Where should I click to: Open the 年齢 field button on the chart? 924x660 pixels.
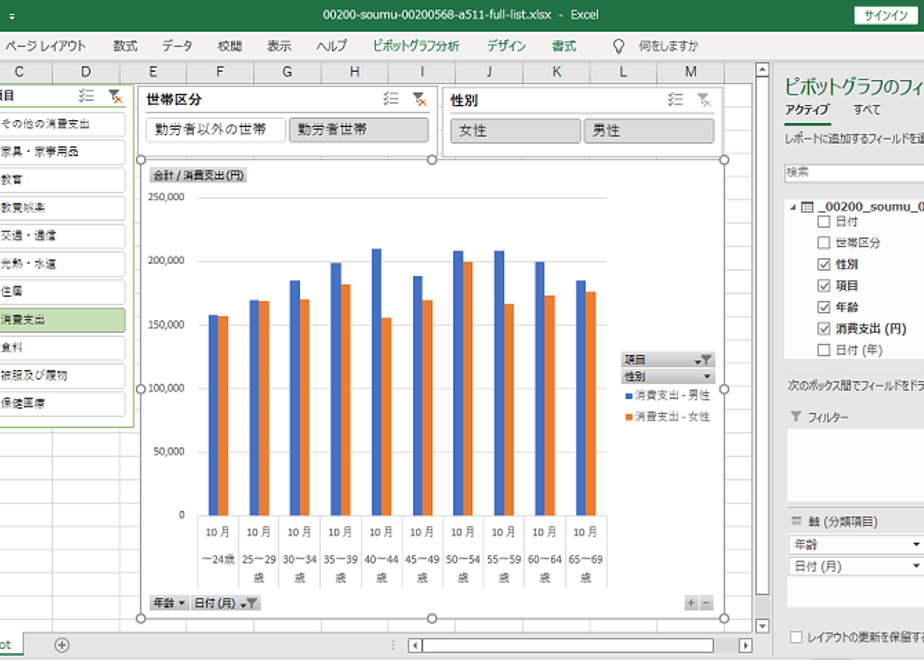pyautogui.click(x=169, y=603)
